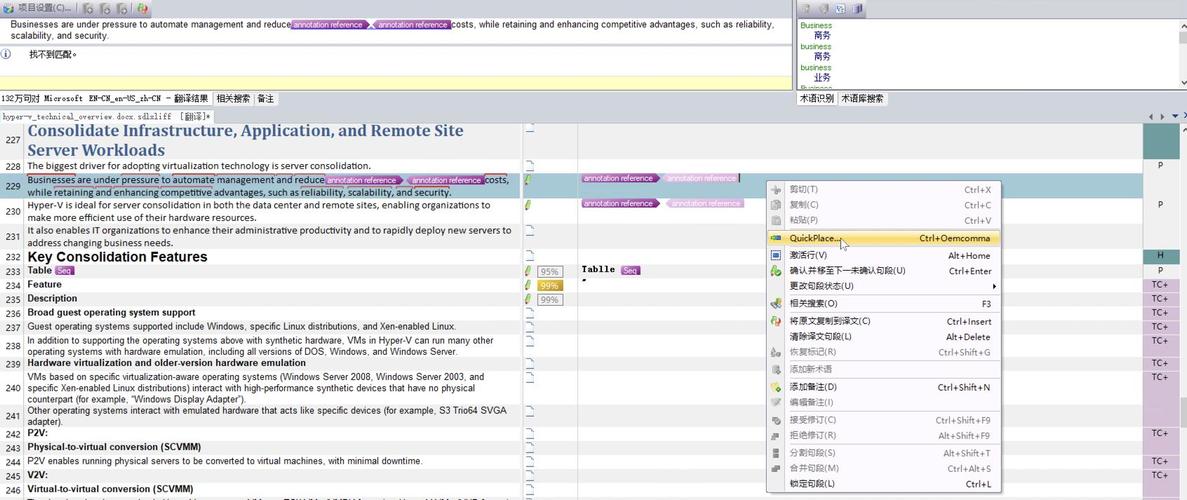The height and width of the screenshot is (500, 1187).
Task: Click the 激活行 menu icon
Action: [x=775, y=255]
